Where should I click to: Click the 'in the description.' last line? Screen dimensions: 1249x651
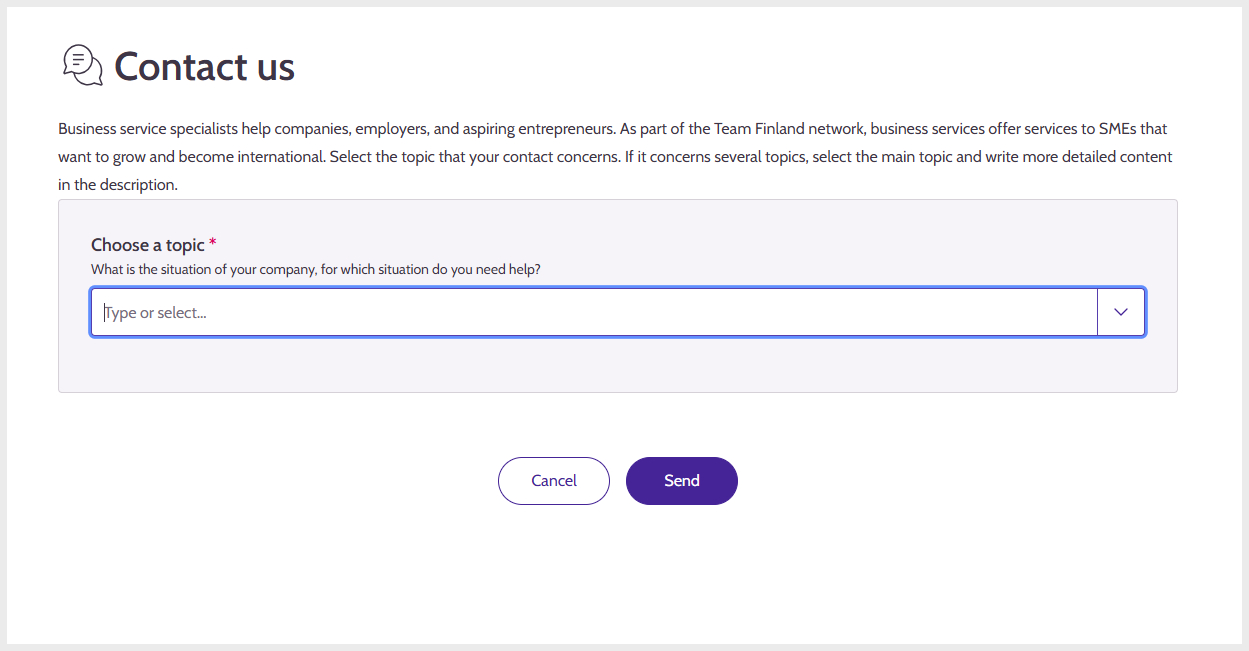[x=118, y=185]
